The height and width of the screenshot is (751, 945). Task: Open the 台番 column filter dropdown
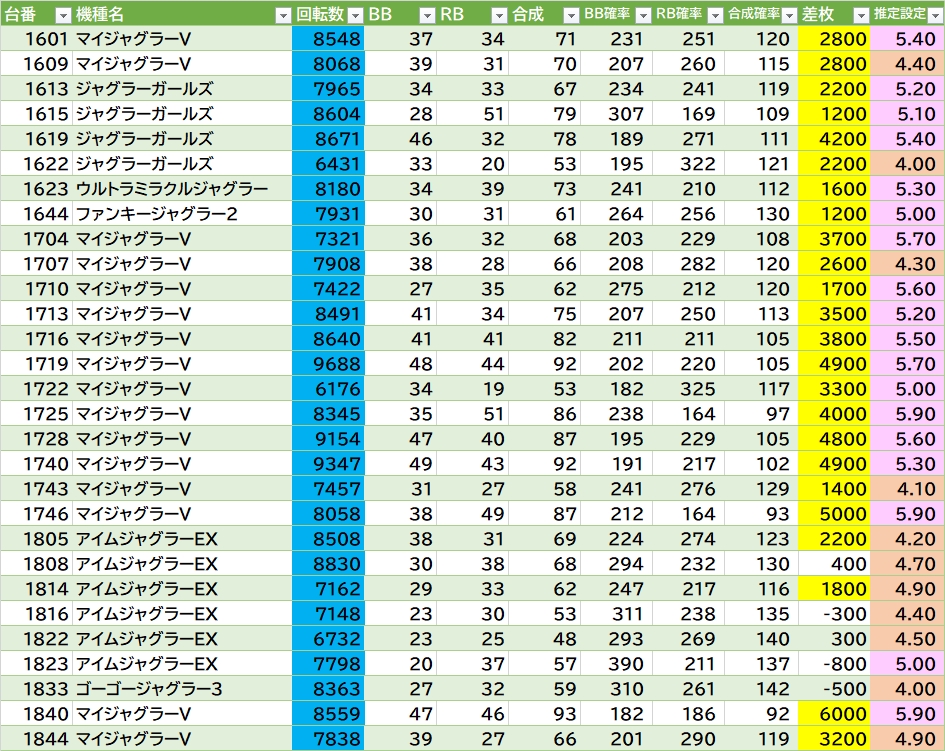[63, 16]
